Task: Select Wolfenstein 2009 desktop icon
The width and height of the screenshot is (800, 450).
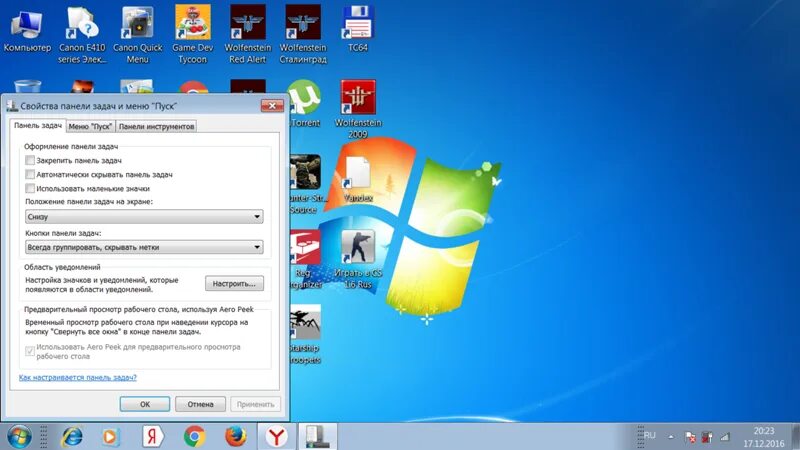Action: (x=358, y=109)
